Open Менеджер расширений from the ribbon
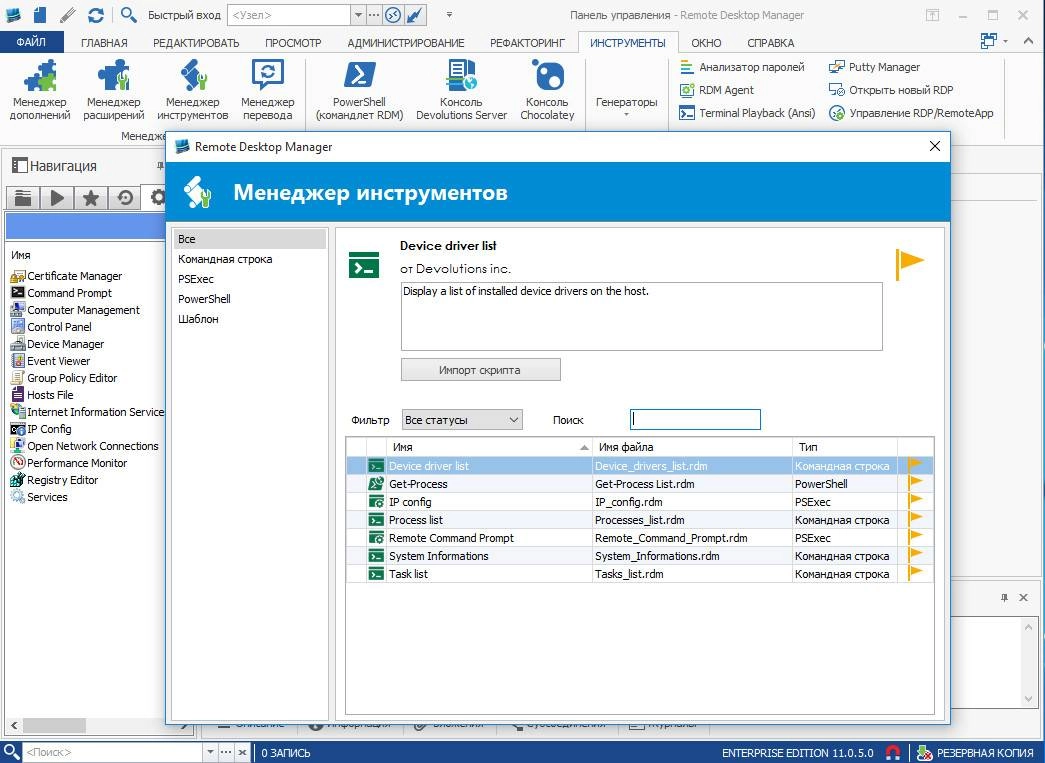This screenshot has width=1045, height=763. click(x=113, y=90)
